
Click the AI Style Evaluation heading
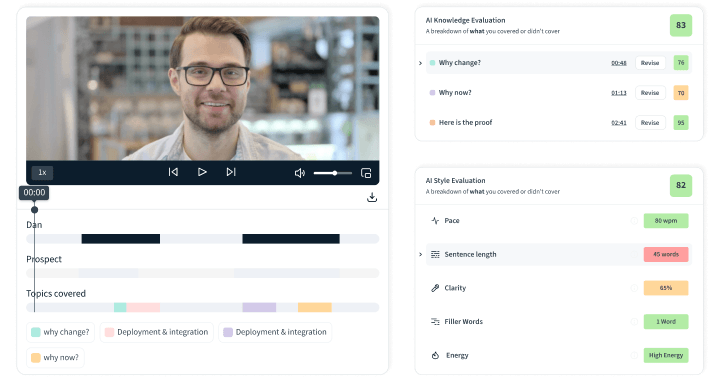click(x=455, y=181)
